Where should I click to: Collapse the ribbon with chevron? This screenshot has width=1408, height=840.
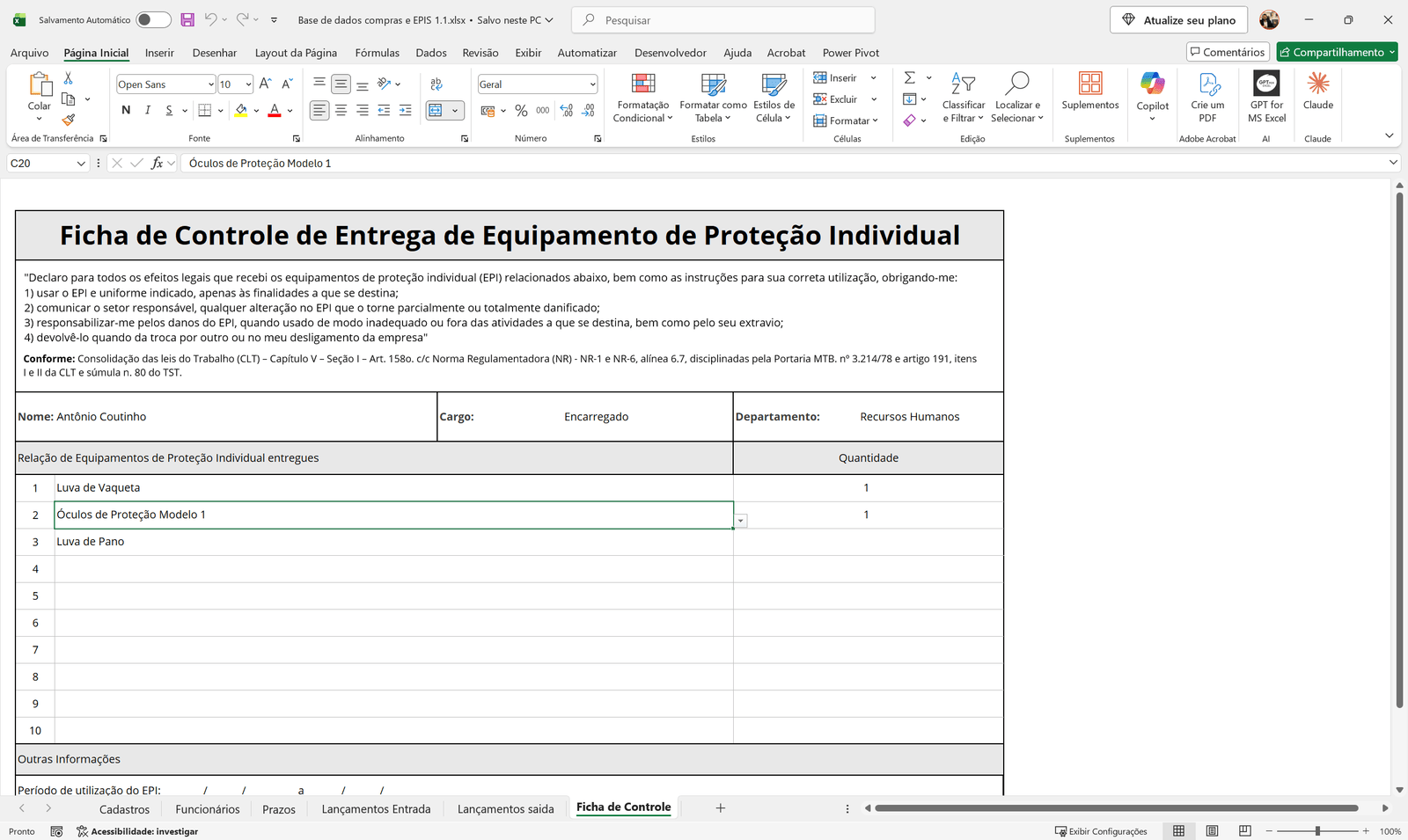click(x=1390, y=135)
